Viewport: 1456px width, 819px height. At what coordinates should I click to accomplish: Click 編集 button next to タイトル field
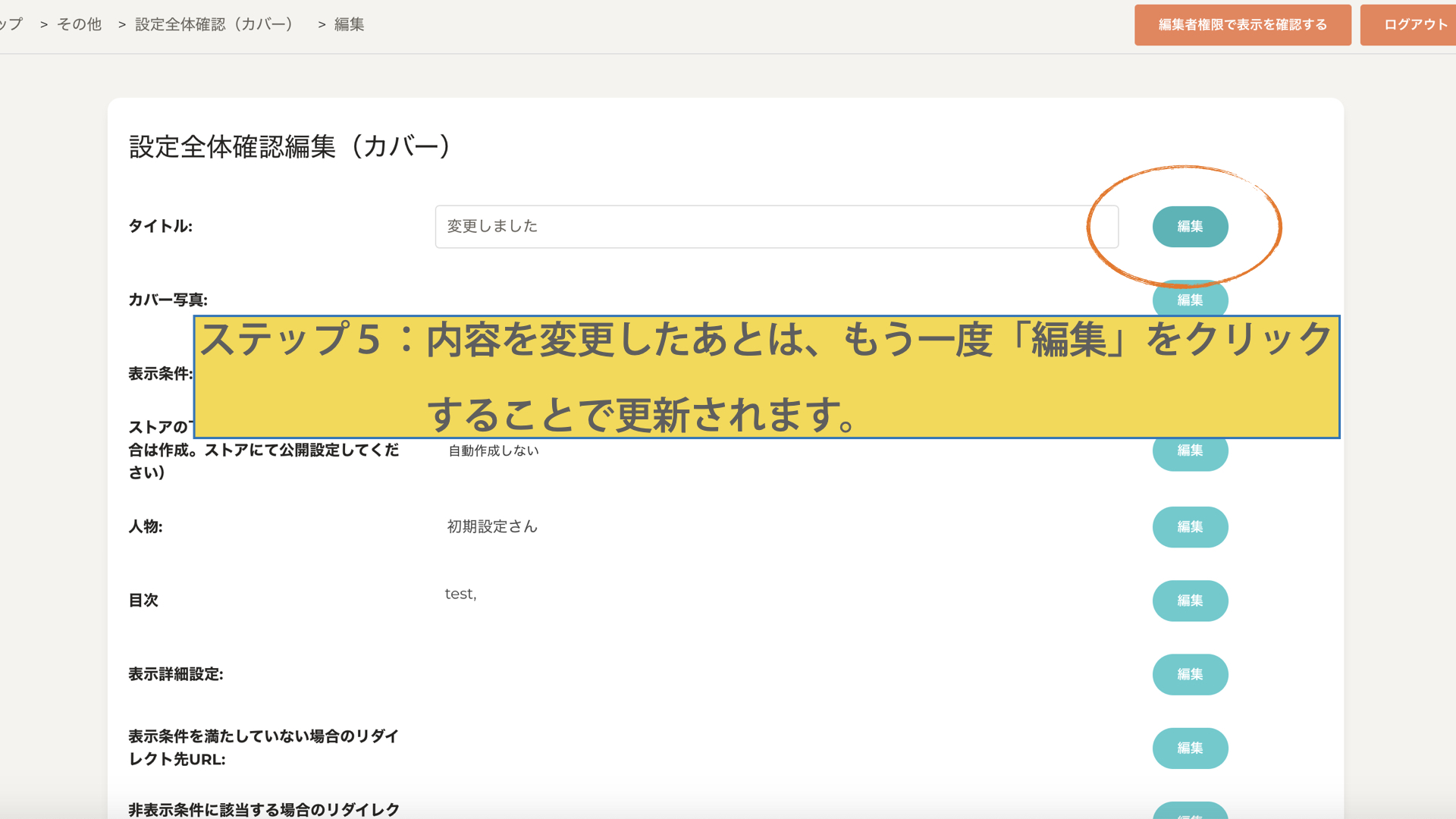(x=1190, y=226)
